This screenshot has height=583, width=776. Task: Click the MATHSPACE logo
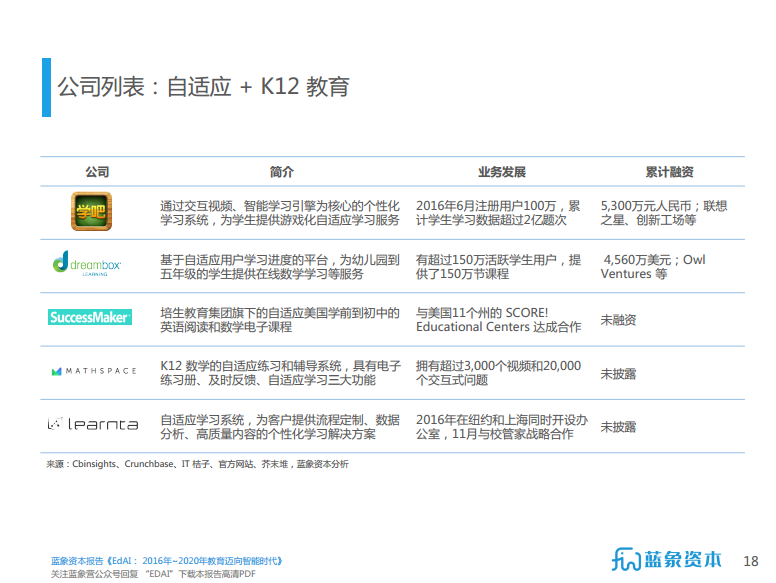click(x=94, y=371)
